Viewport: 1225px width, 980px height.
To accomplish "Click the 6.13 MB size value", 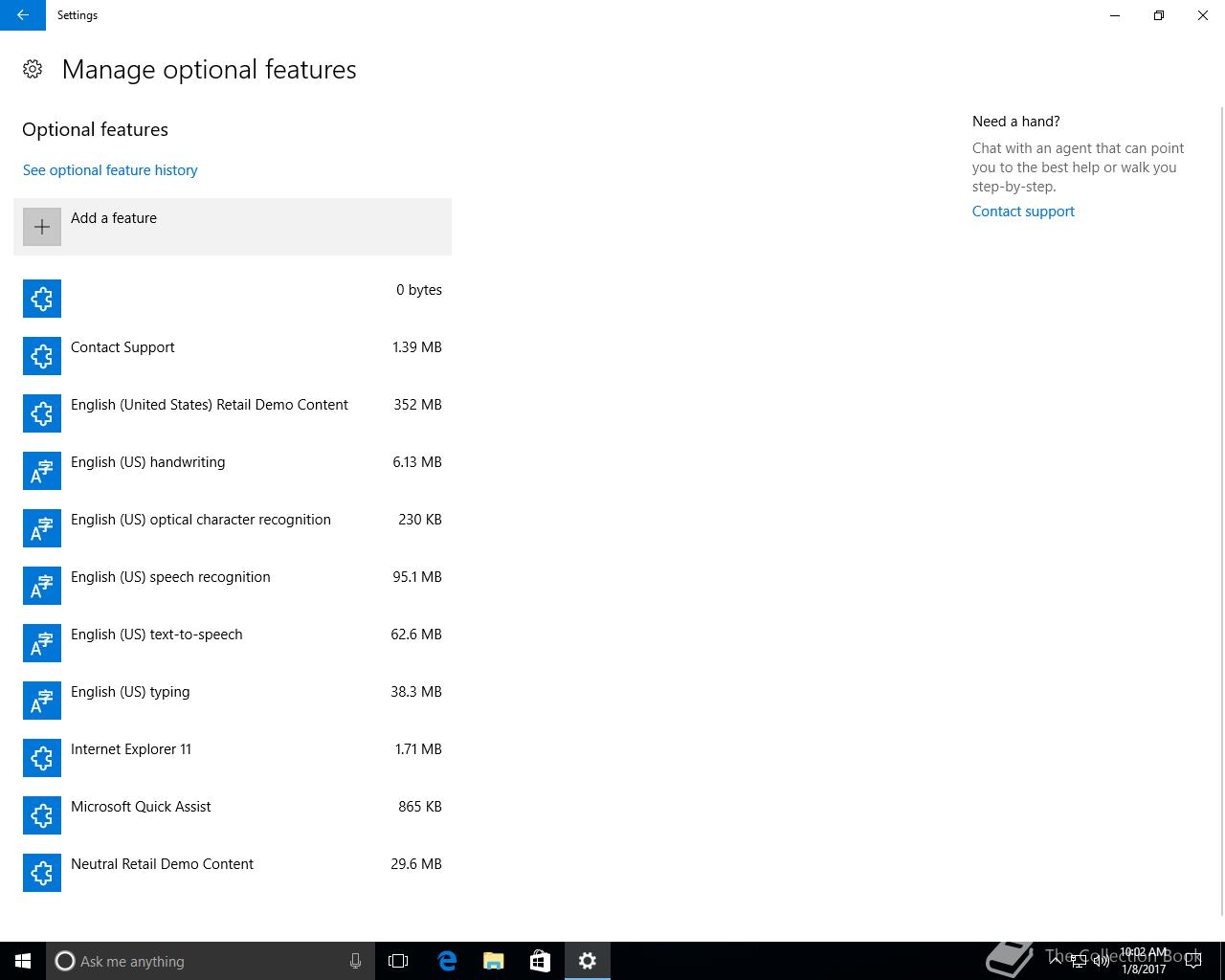I will [x=417, y=462].
